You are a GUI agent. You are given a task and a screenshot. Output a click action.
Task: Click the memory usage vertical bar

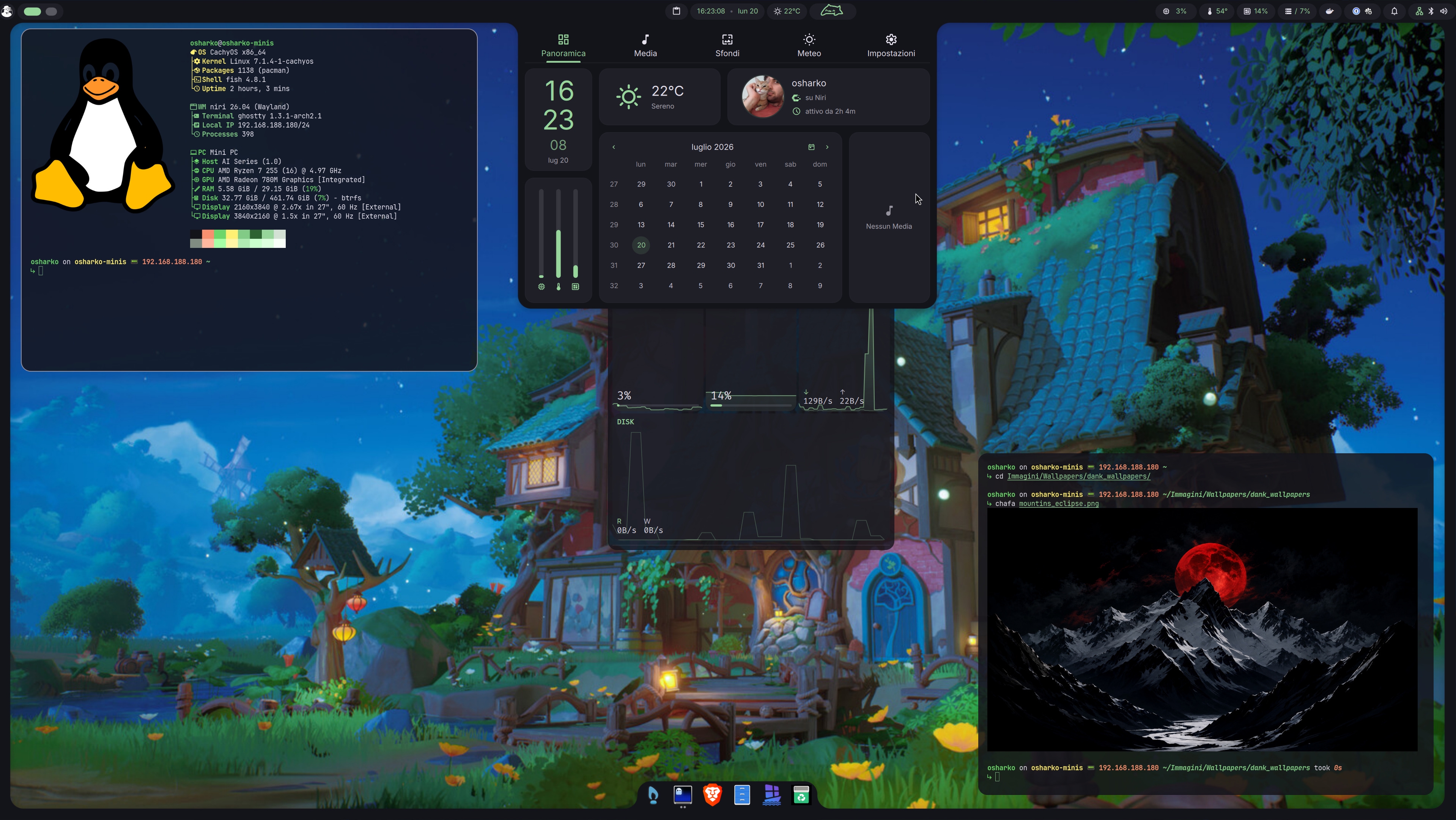pyautogui.click(x=575, y=233)
